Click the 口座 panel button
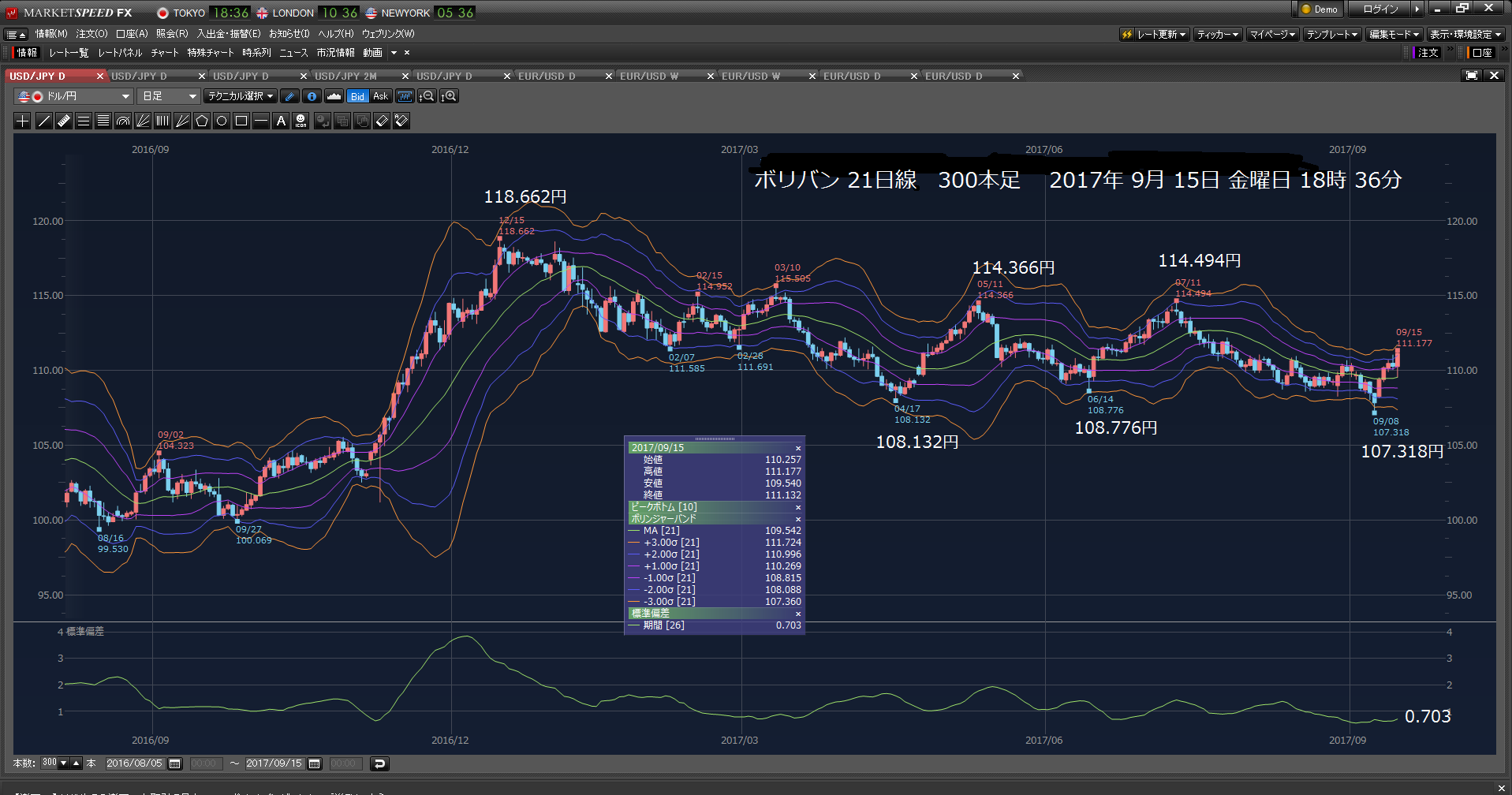Screen dimensions: 1512x795 click(x=1482, y=53)
